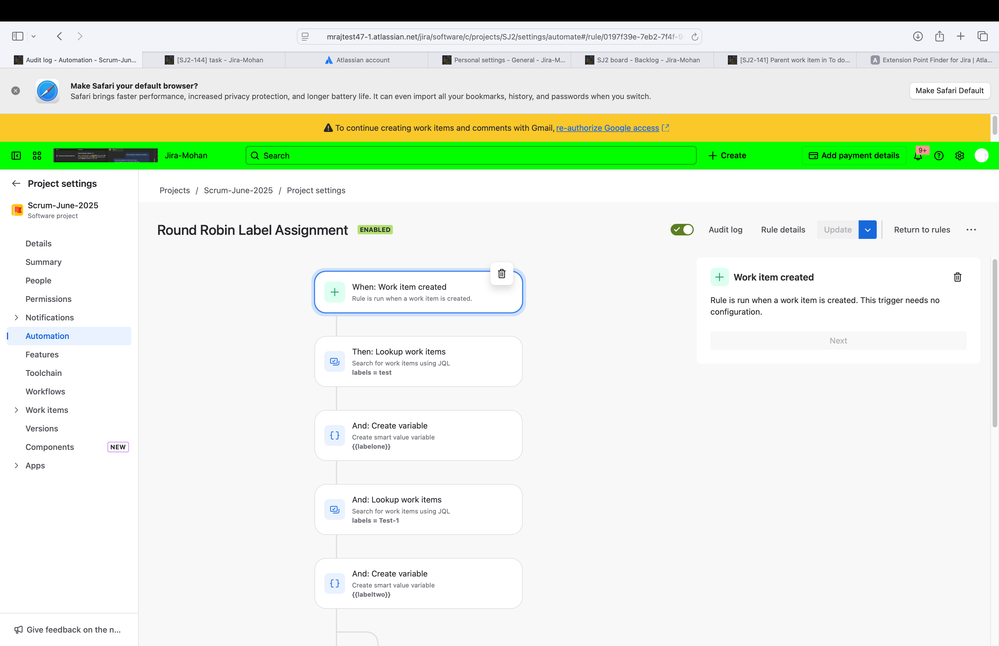Click the Next button in trigger panel
This screenshot has height=646, width=999.
pyautogui.click(x=838, y=341)
